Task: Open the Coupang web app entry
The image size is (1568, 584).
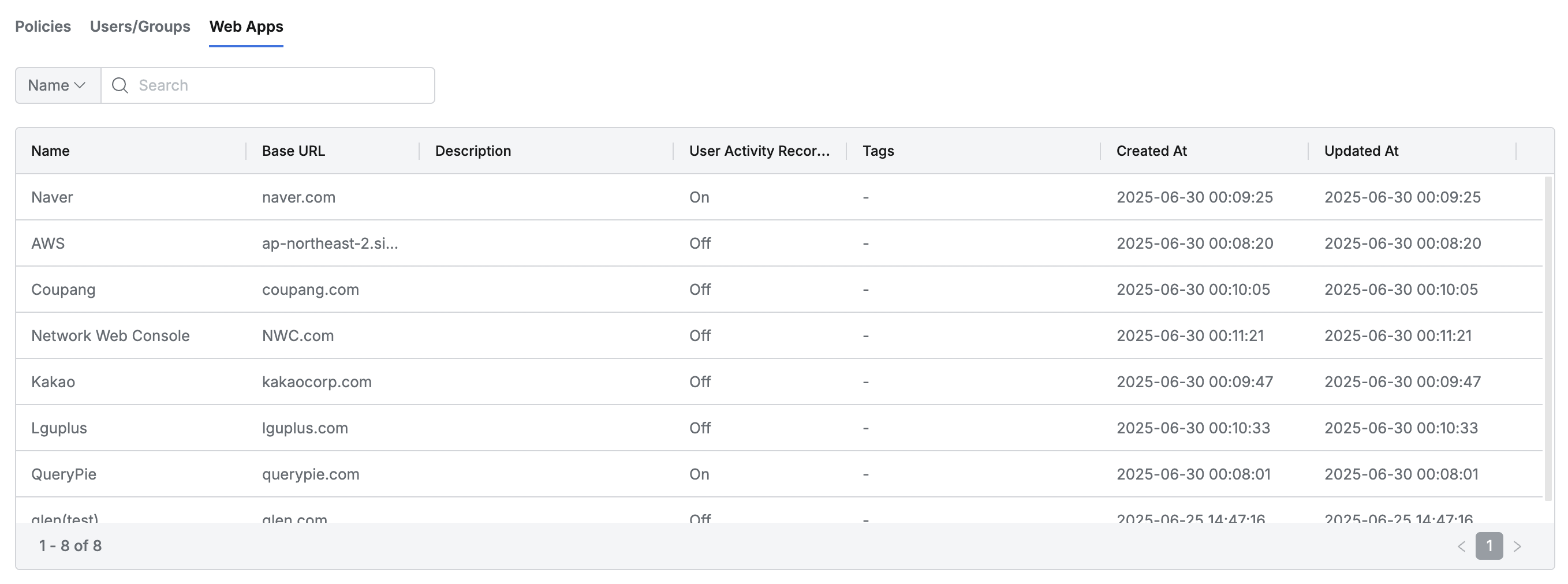Action: pos(64,290)
